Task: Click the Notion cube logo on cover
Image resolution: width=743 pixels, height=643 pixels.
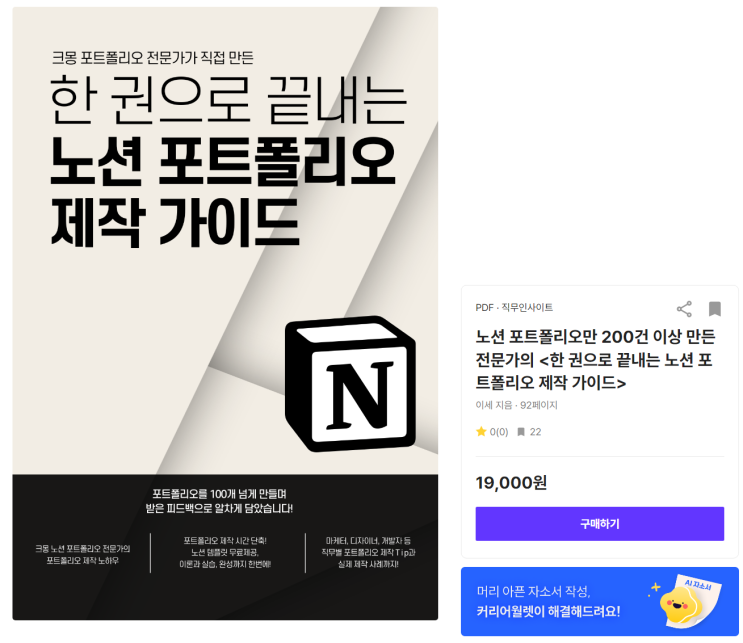Action: click(x=351, y=384)
